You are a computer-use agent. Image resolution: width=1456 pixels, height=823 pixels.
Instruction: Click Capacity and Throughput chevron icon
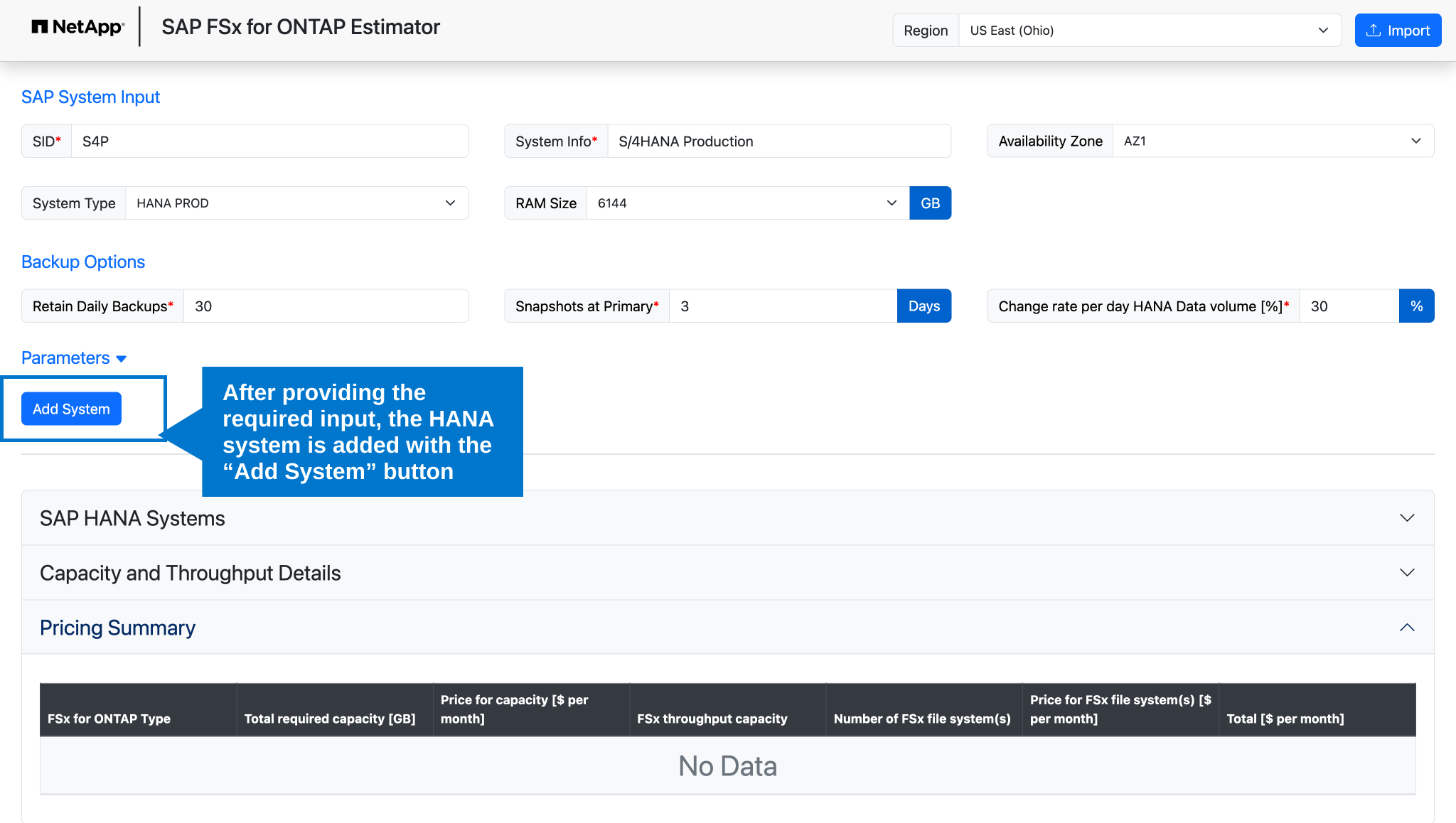[1407, 573]
